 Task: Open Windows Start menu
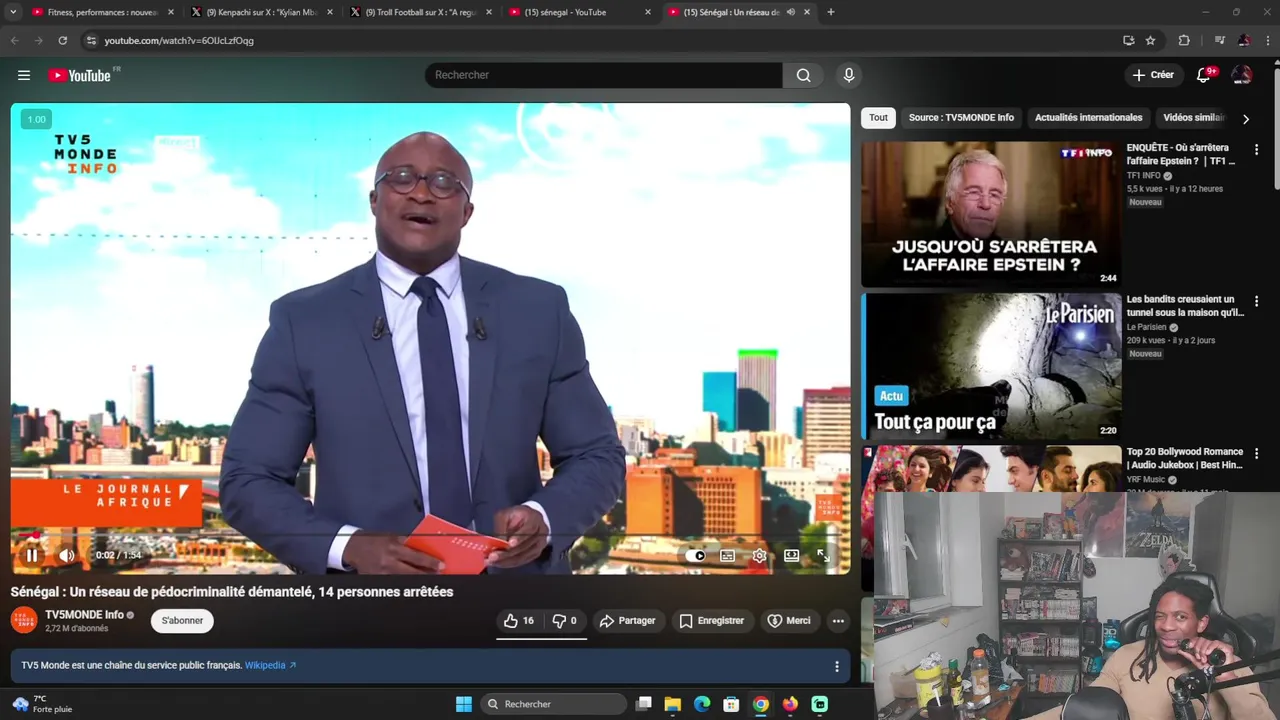click(x=464, y=704)
